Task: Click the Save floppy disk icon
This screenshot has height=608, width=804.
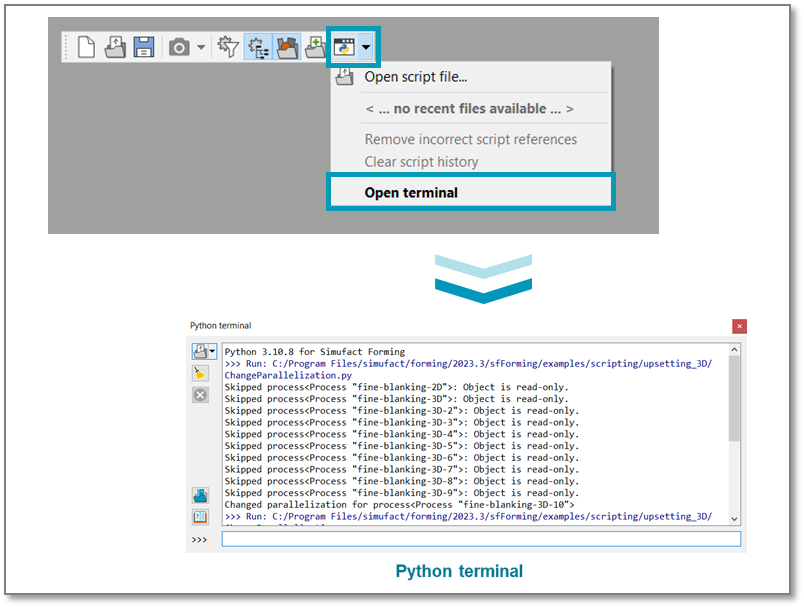Action: tap(143, 47)
